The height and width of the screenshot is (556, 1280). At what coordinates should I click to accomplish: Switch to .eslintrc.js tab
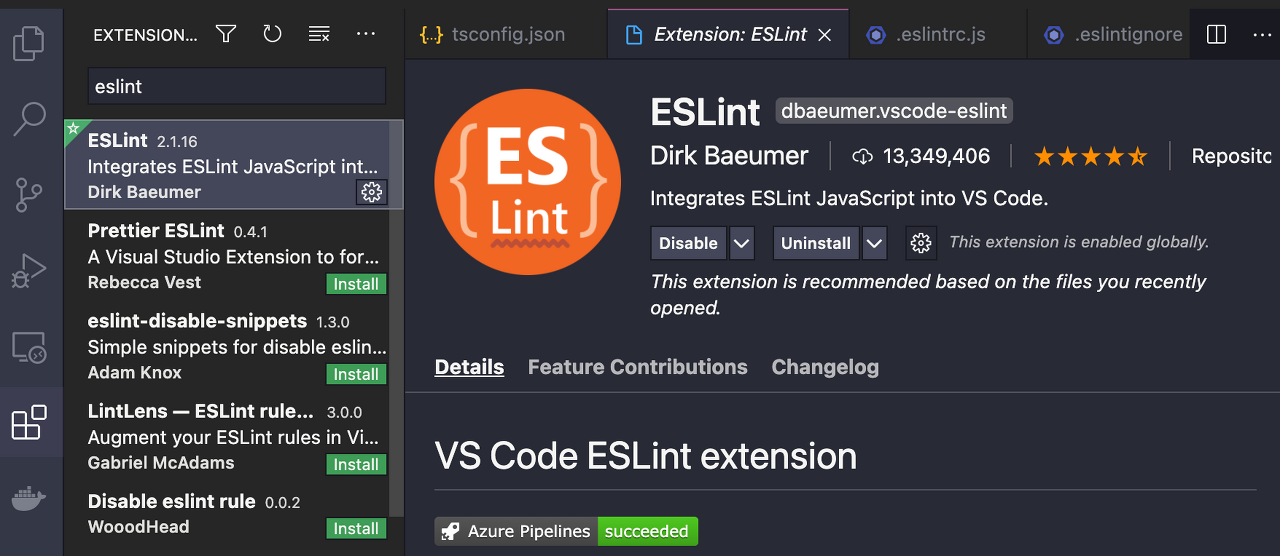coord(938,34)
